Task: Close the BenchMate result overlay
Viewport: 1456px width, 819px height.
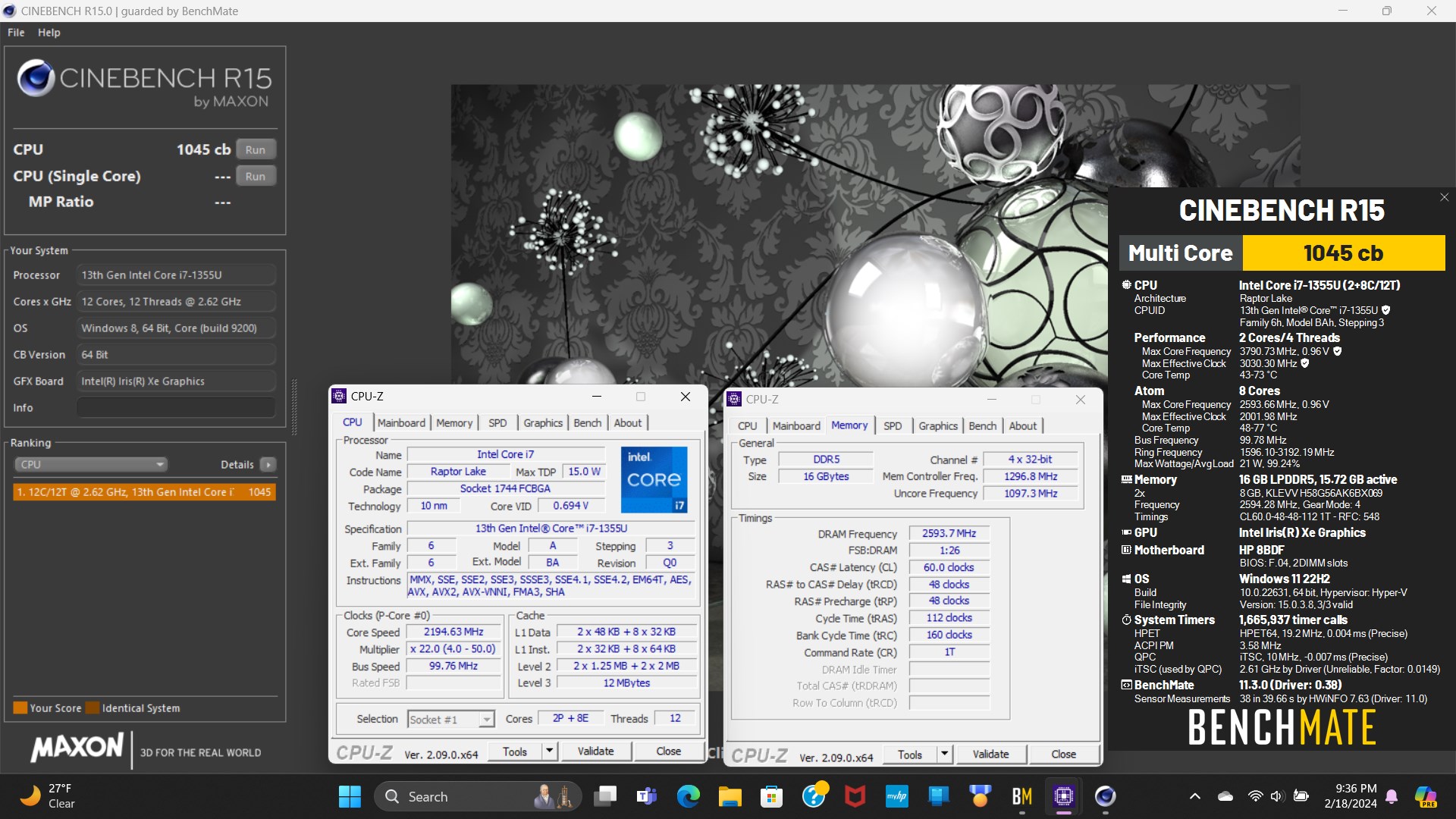Action: tap(1444, 197)
